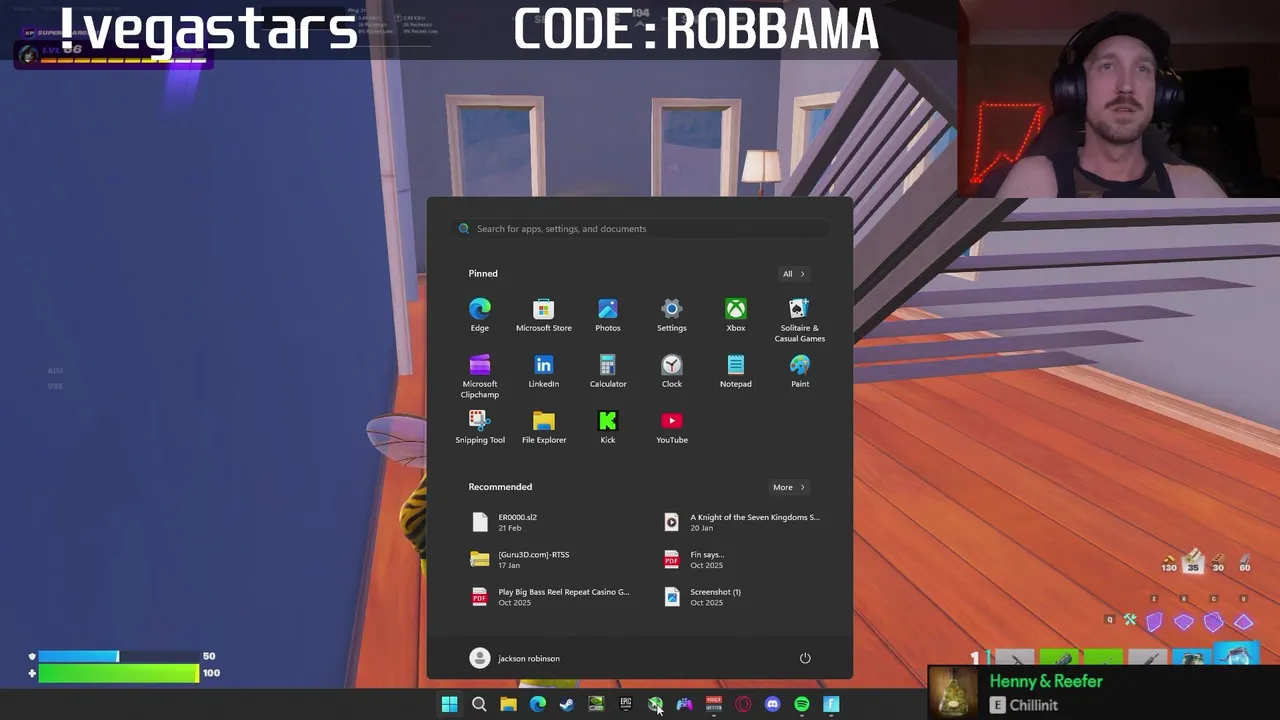Launch Microsoft Clipchamp
This screenshot has width=1280, height=720.
point(480,376)
